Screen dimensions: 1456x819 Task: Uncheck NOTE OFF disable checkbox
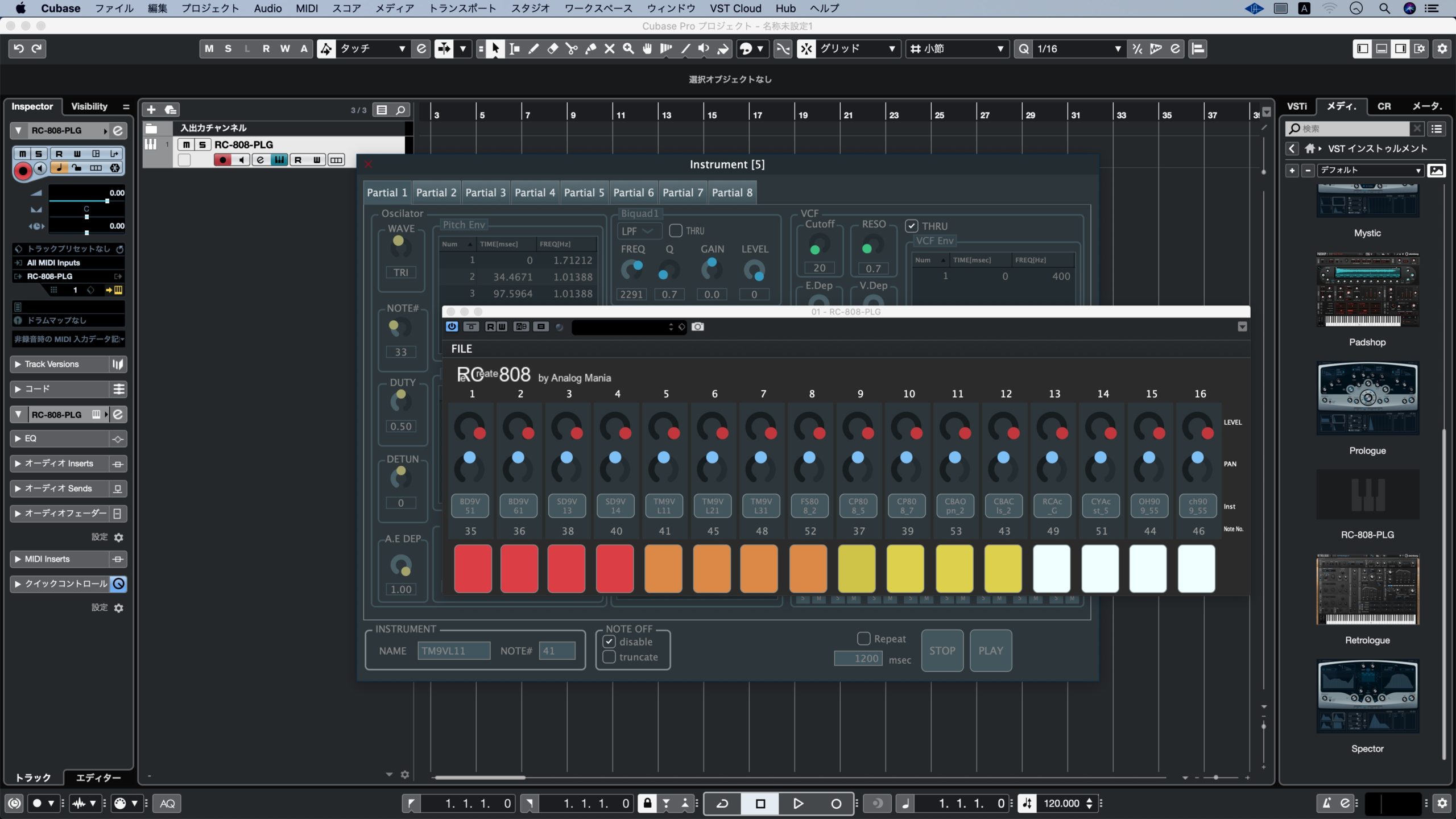point(609,642)
